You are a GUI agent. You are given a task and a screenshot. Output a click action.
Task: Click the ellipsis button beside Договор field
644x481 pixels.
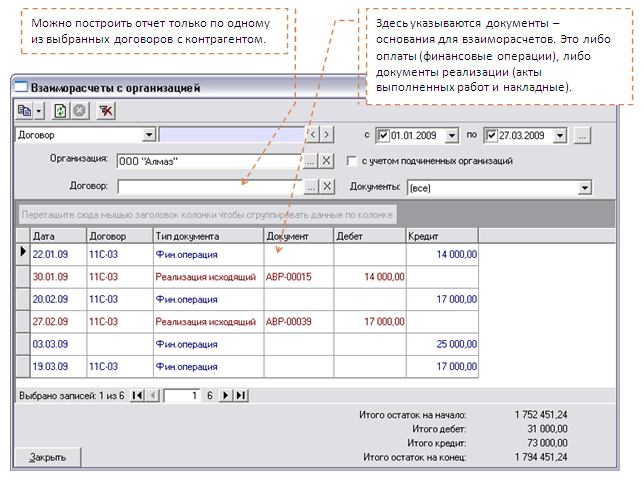[x=311, y=187]
